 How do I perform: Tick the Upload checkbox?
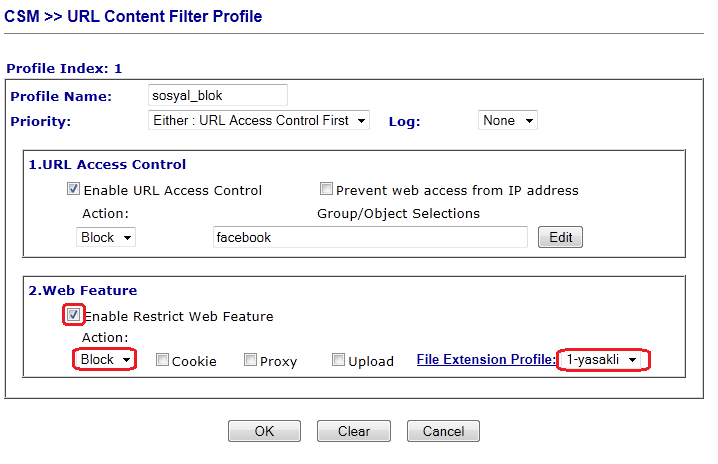tap(339, 360)
